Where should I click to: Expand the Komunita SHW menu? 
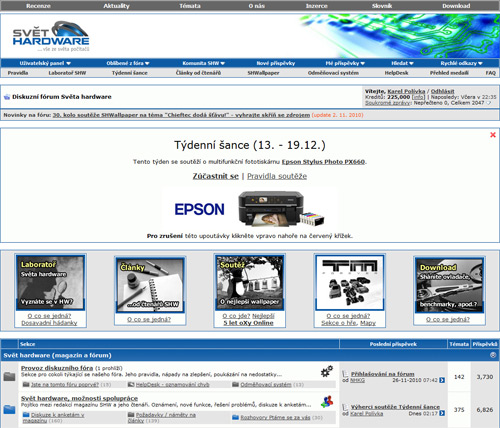coord(203,63)
